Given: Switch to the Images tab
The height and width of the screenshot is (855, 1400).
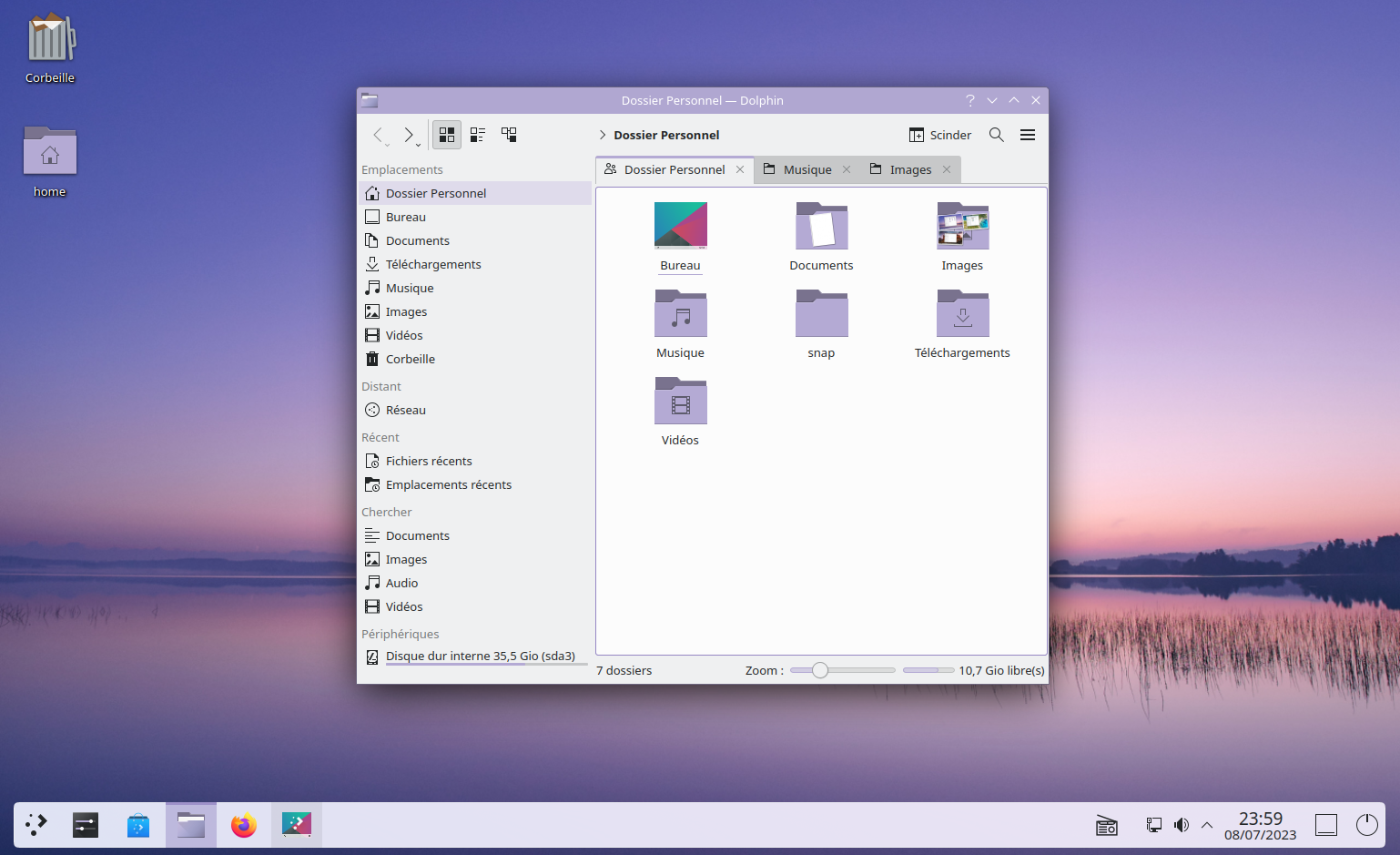Looking at the screenshot, I should [x=909, y=169].
